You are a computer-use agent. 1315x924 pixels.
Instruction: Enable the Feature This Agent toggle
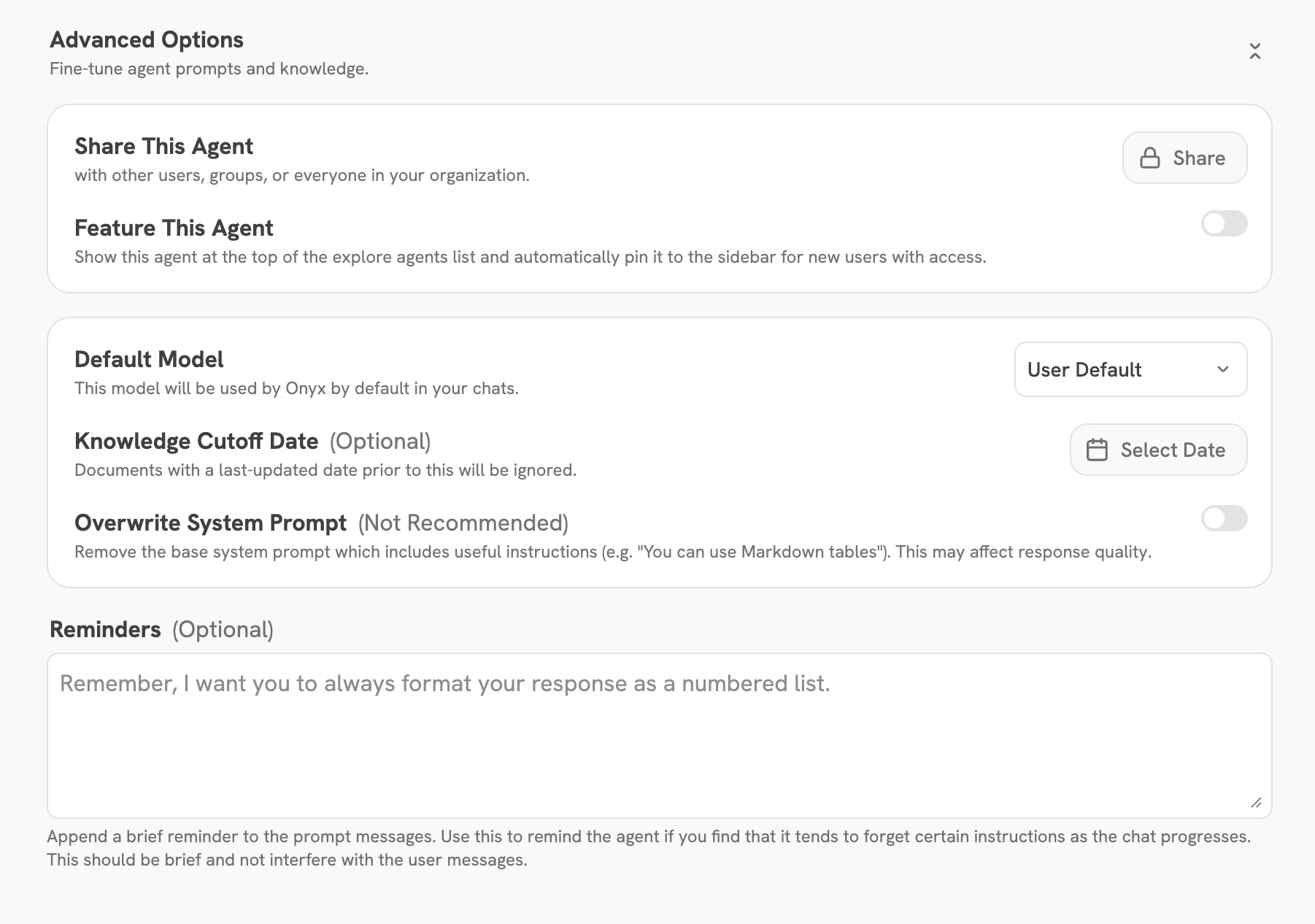1224,224
